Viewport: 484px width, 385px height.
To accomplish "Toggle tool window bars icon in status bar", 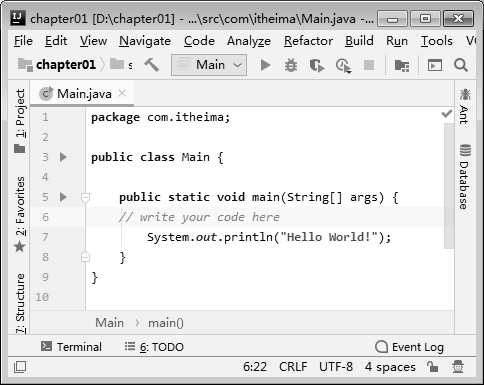I will pos(20,367).
